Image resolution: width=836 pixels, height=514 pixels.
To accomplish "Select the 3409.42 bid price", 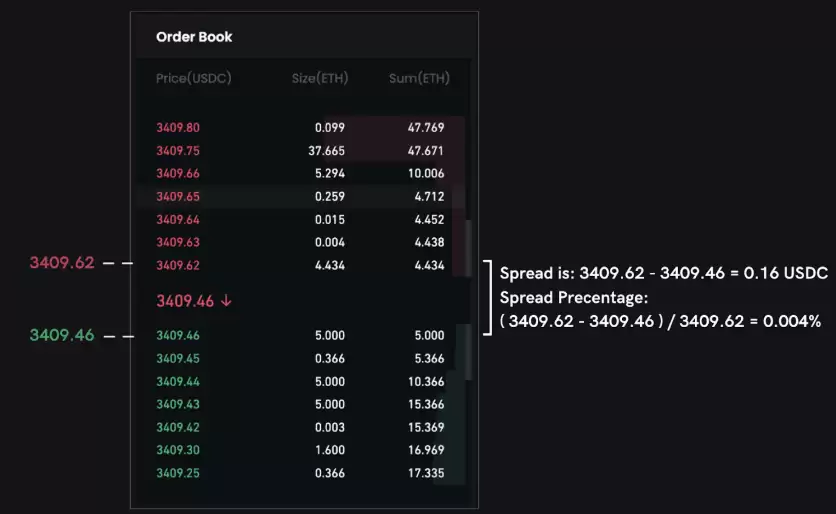I will click(178, 427).
